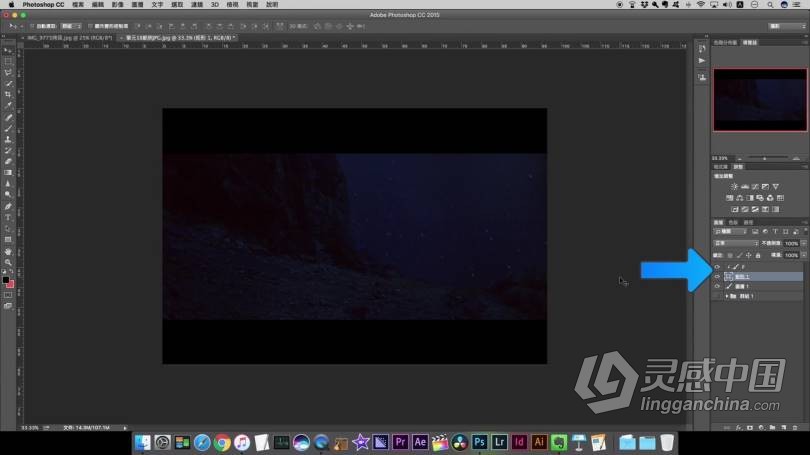Viewport: 810px width, 455px height.
Task: Select the History Brush tool
Action: (x=8, y=151)
